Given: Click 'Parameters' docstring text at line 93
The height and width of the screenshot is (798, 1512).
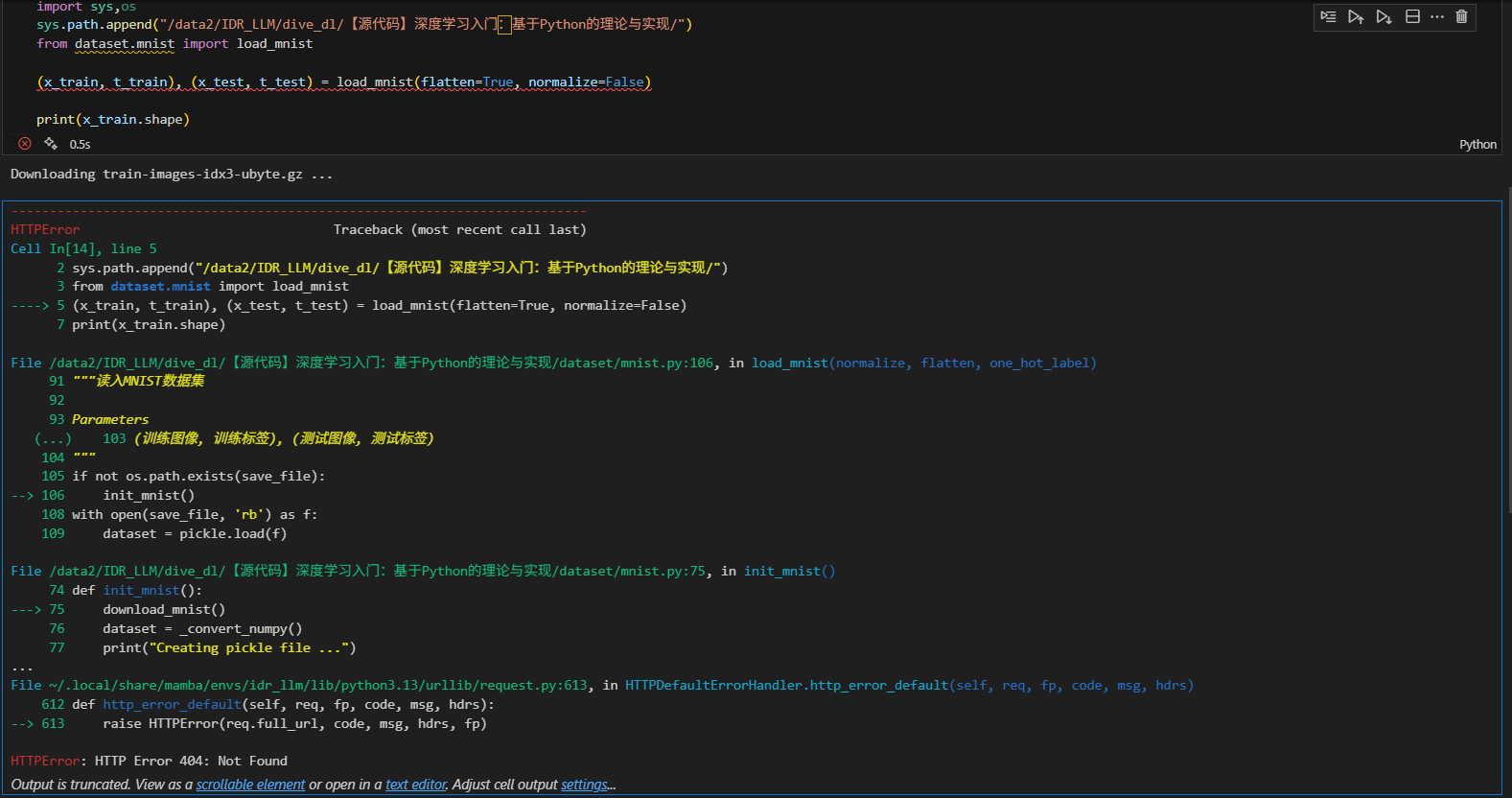Looking at the screenshot, I should click(110, 419).
